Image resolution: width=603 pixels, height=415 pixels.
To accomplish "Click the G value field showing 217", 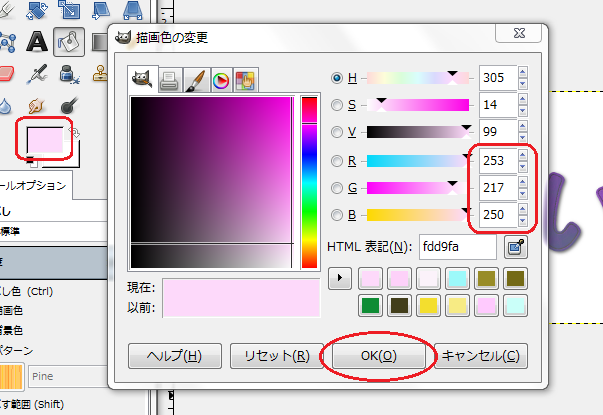I will [498, 188].
